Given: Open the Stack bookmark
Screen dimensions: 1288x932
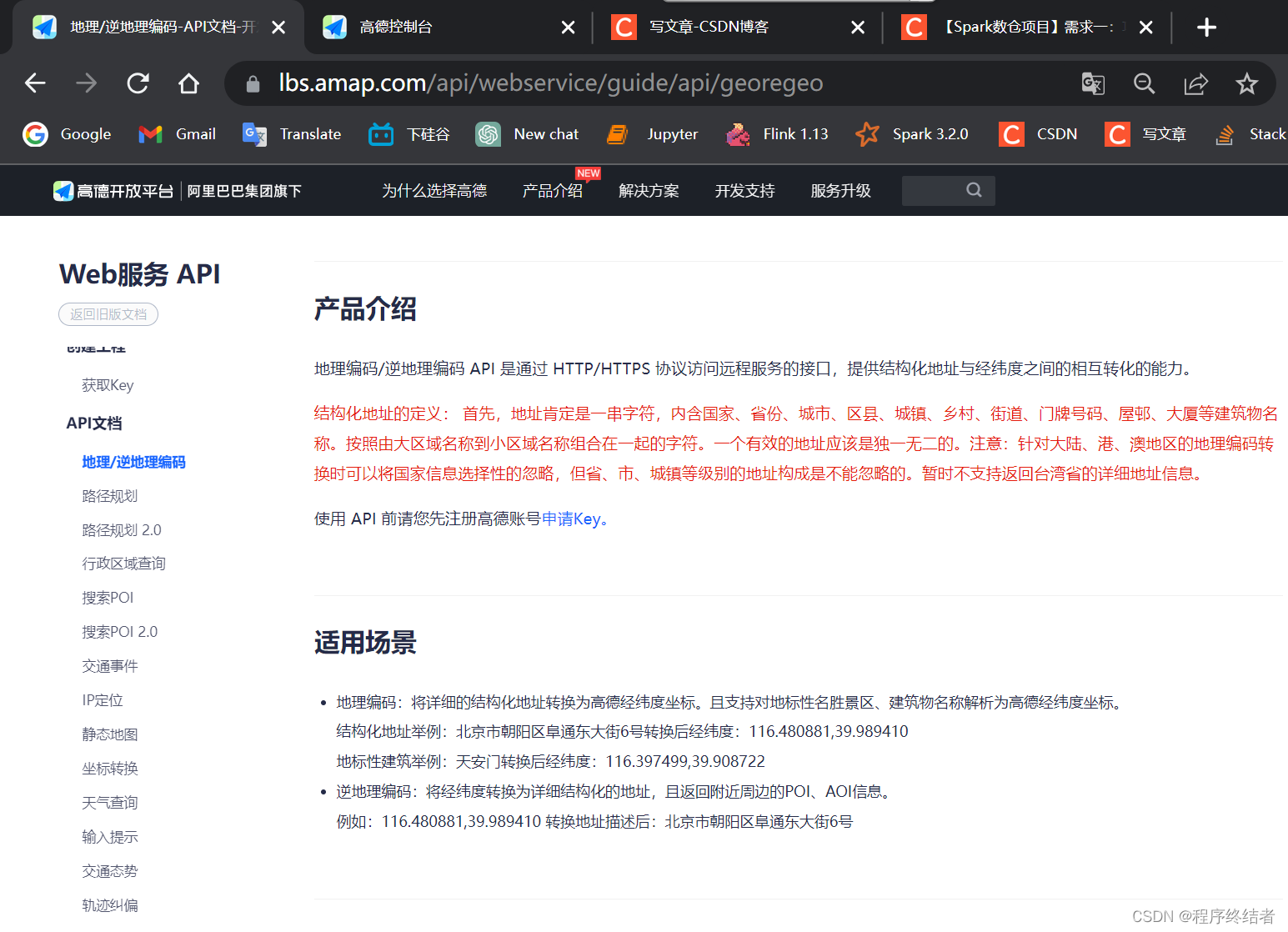Looking at the screenshot, I should point(1250,134).
